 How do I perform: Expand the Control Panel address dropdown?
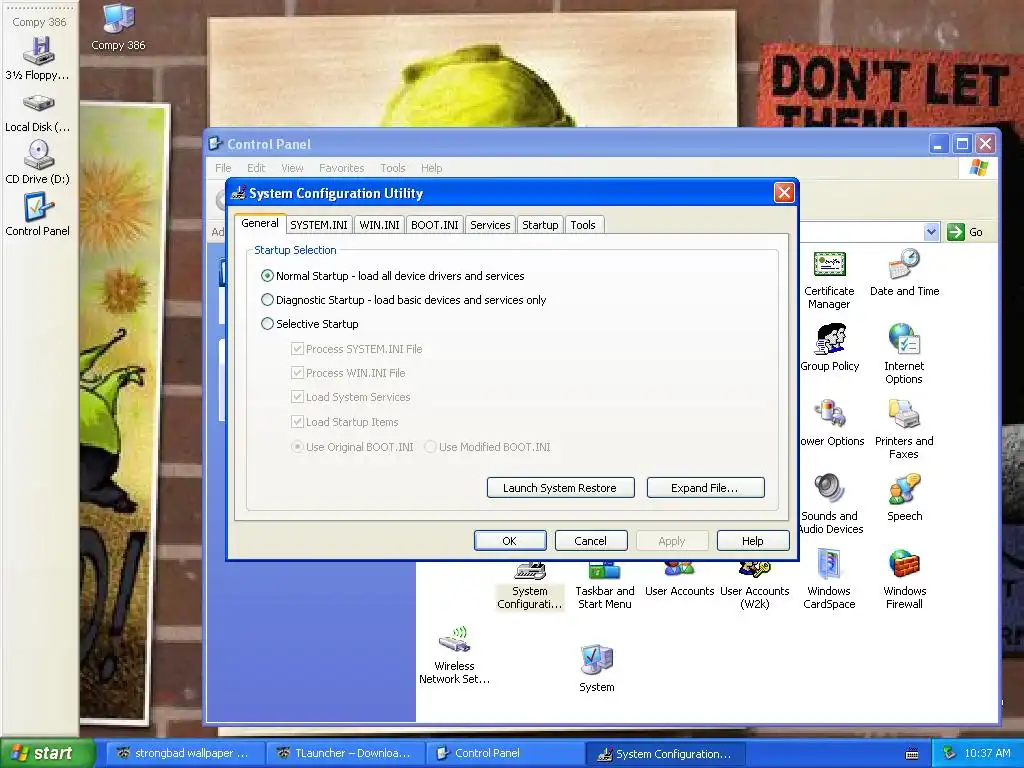point(932,232)
